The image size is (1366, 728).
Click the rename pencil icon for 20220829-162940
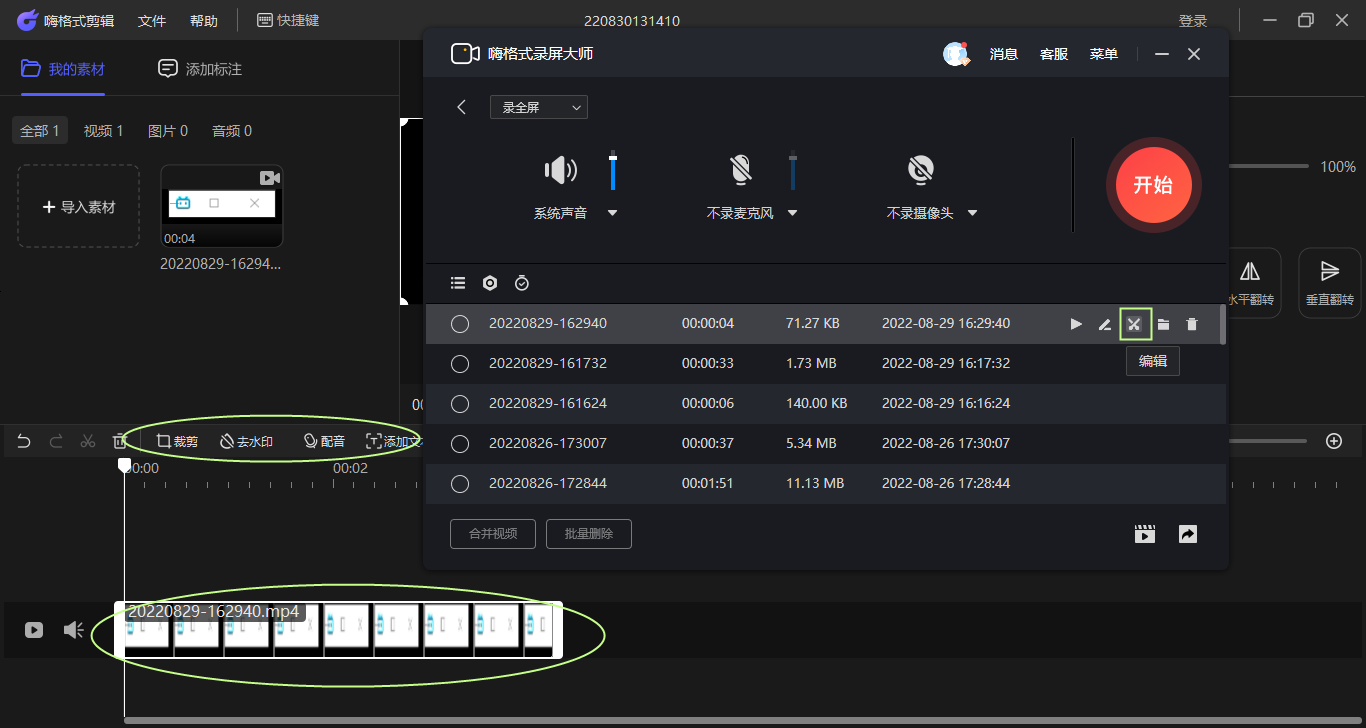point(1105,324)
